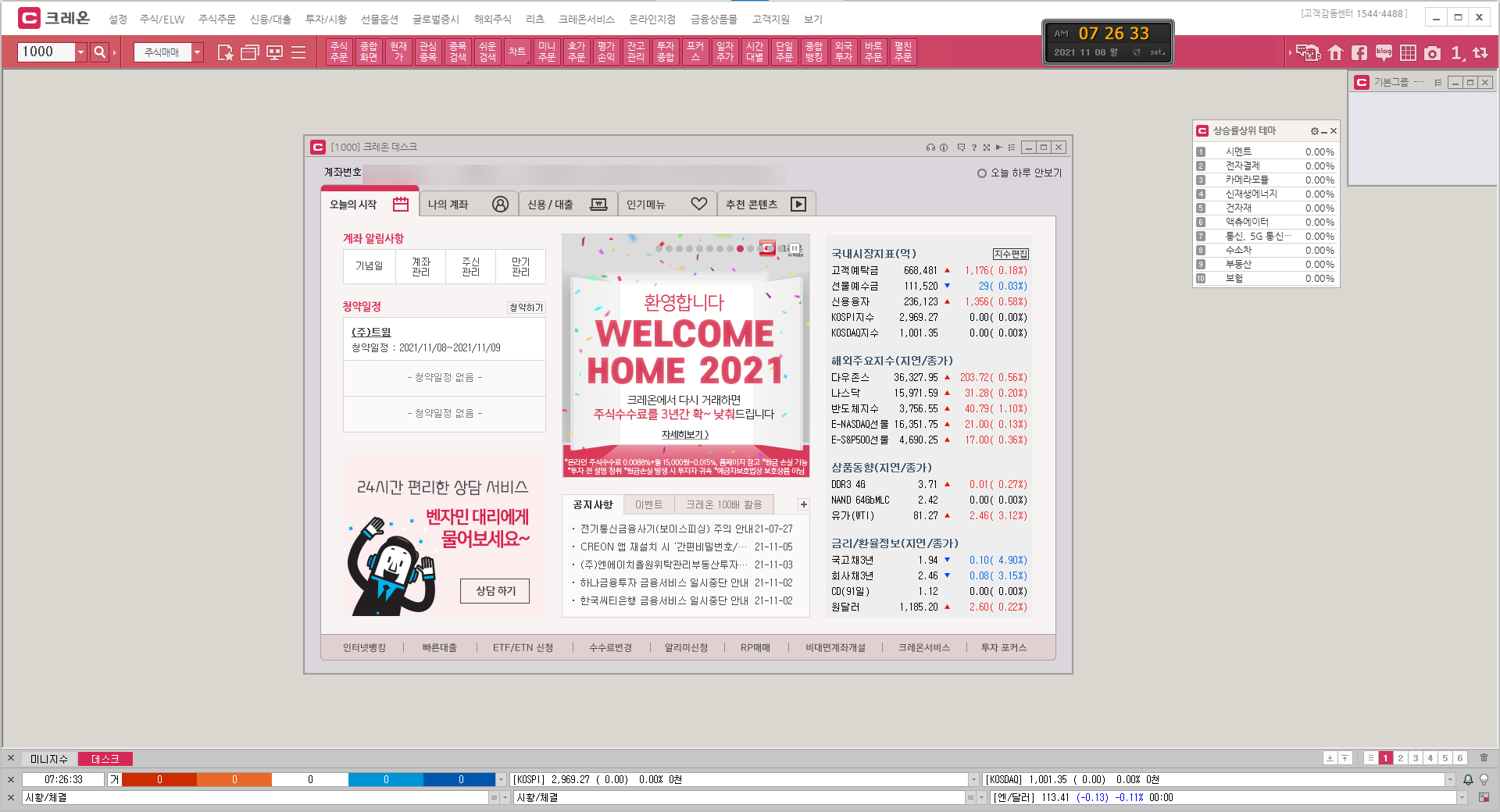Click the 시멘트 row in 상승률상위 테마
Viewport: 1500px width, 812px height.
[x=1266, y=151]
